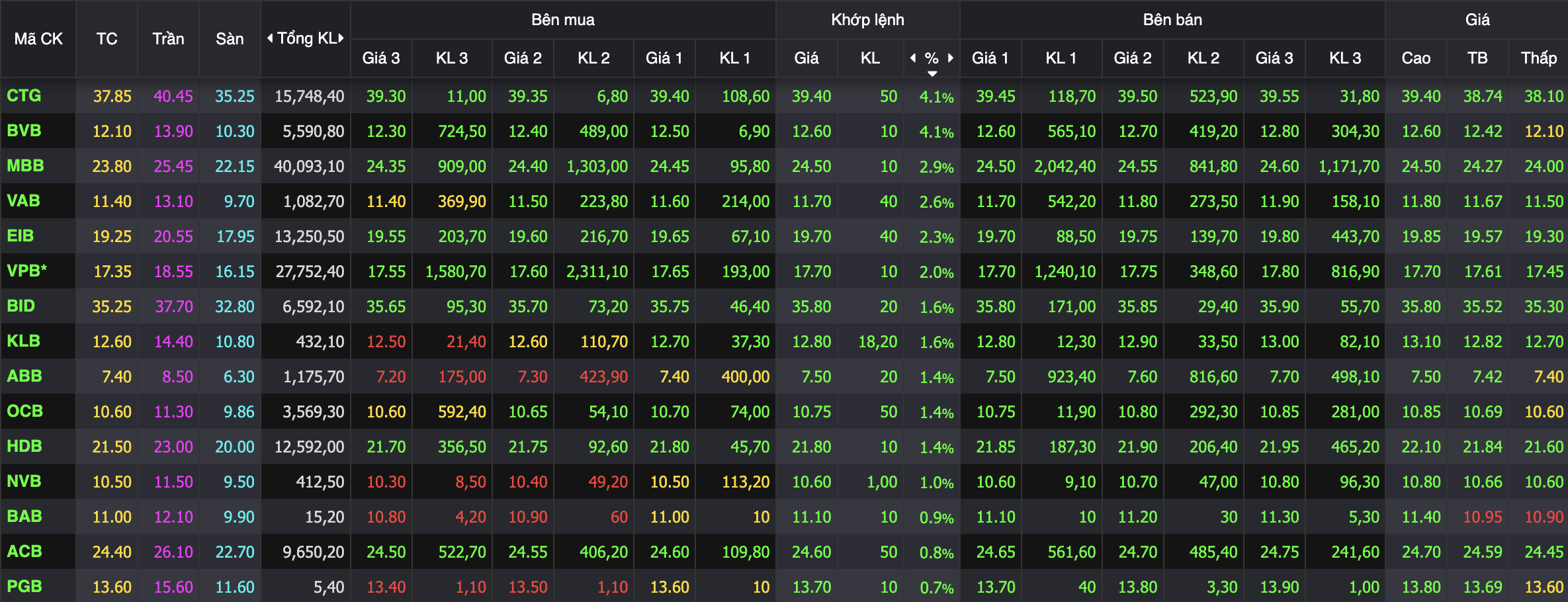Click the Trần ceiling price header

pyautogui.click(x=168, y=39)
